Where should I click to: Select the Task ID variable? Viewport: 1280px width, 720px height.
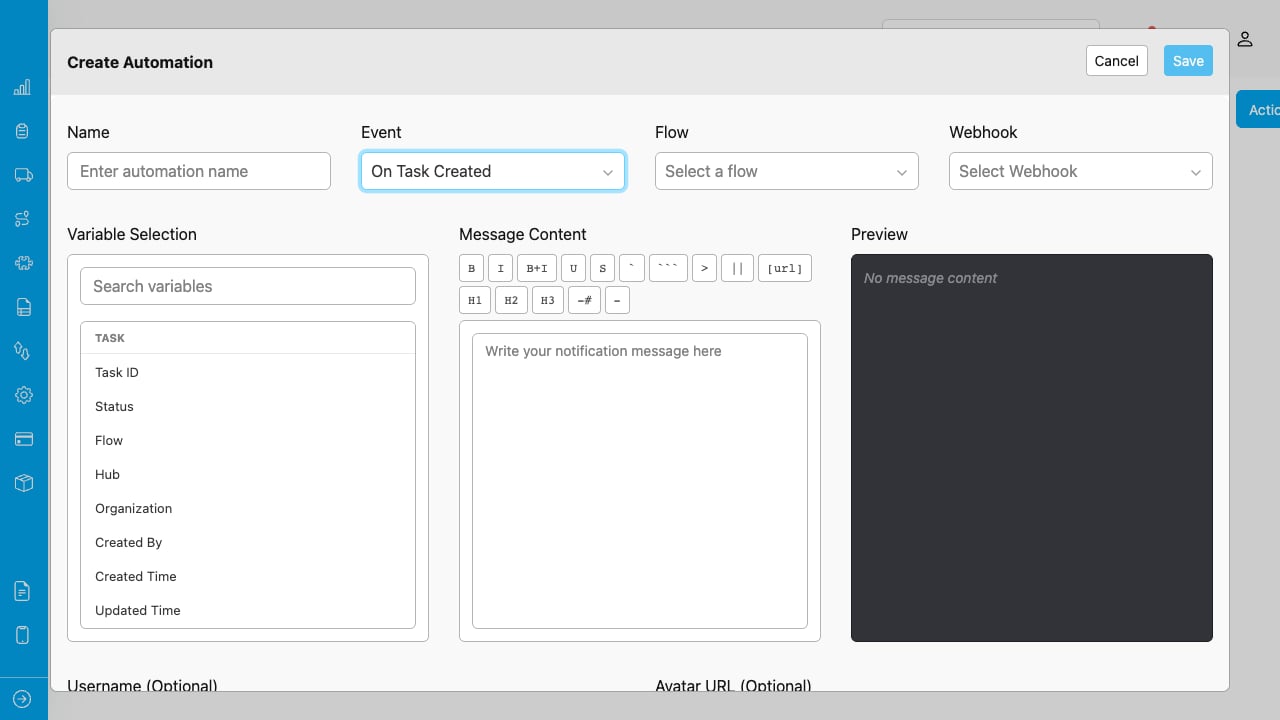pyautogui.click(x=248, y=372)
